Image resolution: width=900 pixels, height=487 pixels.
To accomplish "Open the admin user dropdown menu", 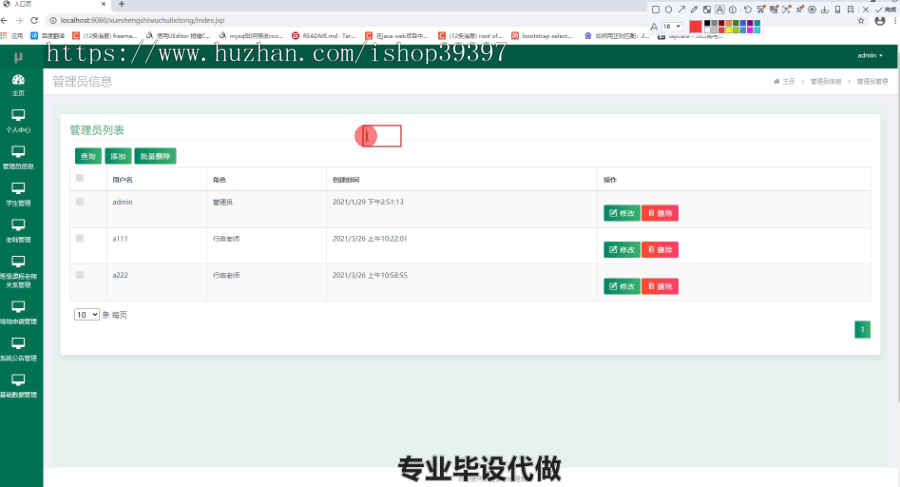I will (x=870, y=56).
